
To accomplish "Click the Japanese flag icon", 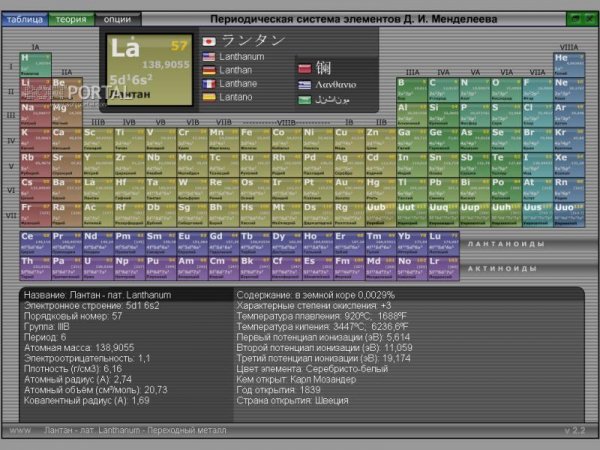I will [x=209, y=41].
